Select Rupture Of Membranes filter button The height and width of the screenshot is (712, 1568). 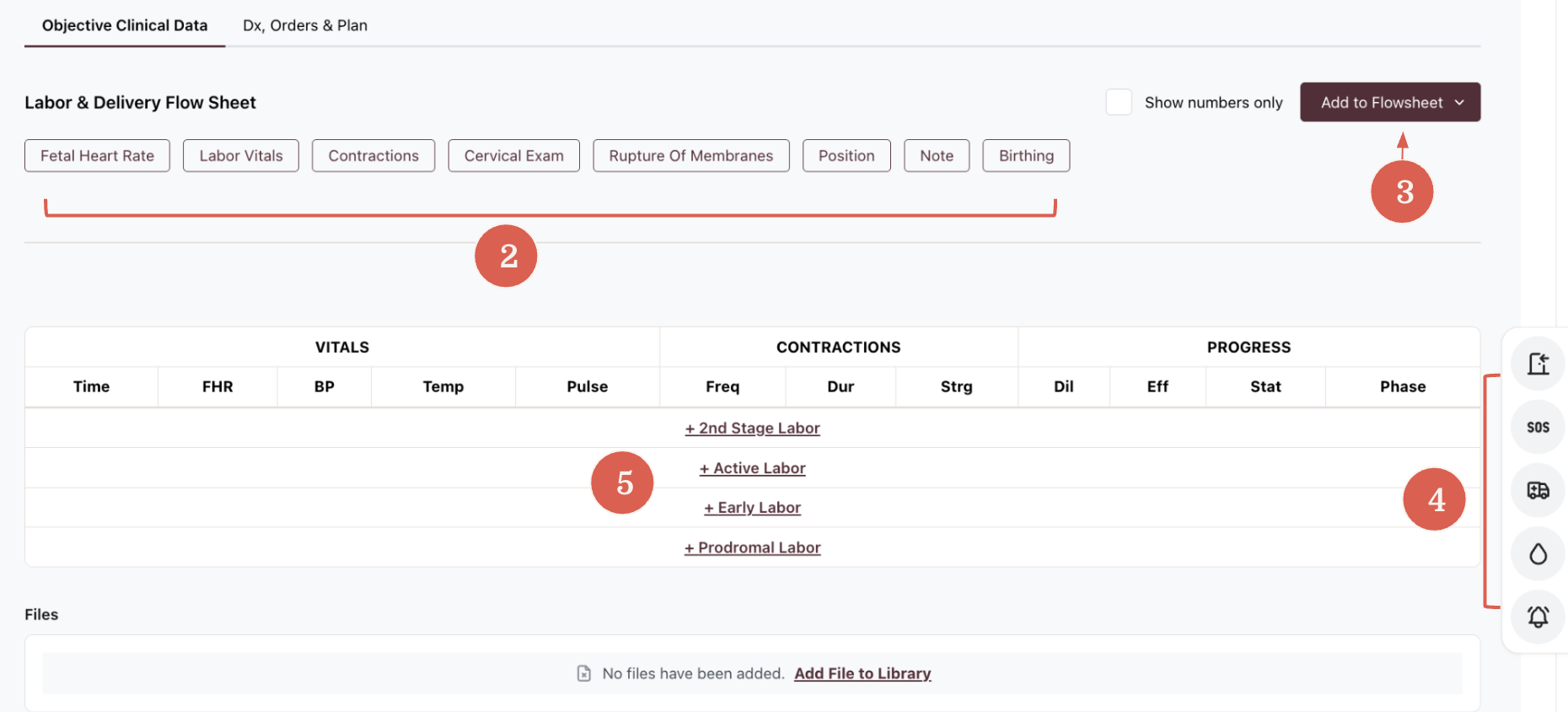(x=691, y=155)
